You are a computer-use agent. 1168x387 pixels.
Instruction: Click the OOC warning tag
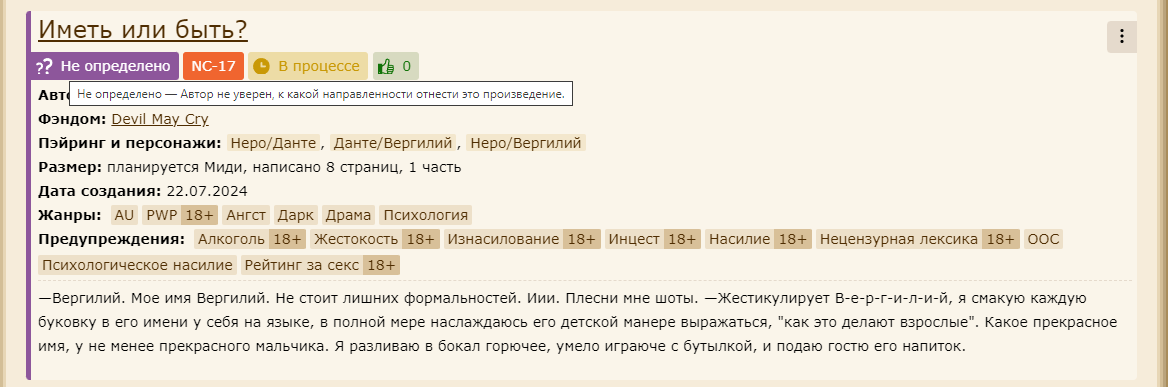pyautogui.click(x=1043, y=240)
